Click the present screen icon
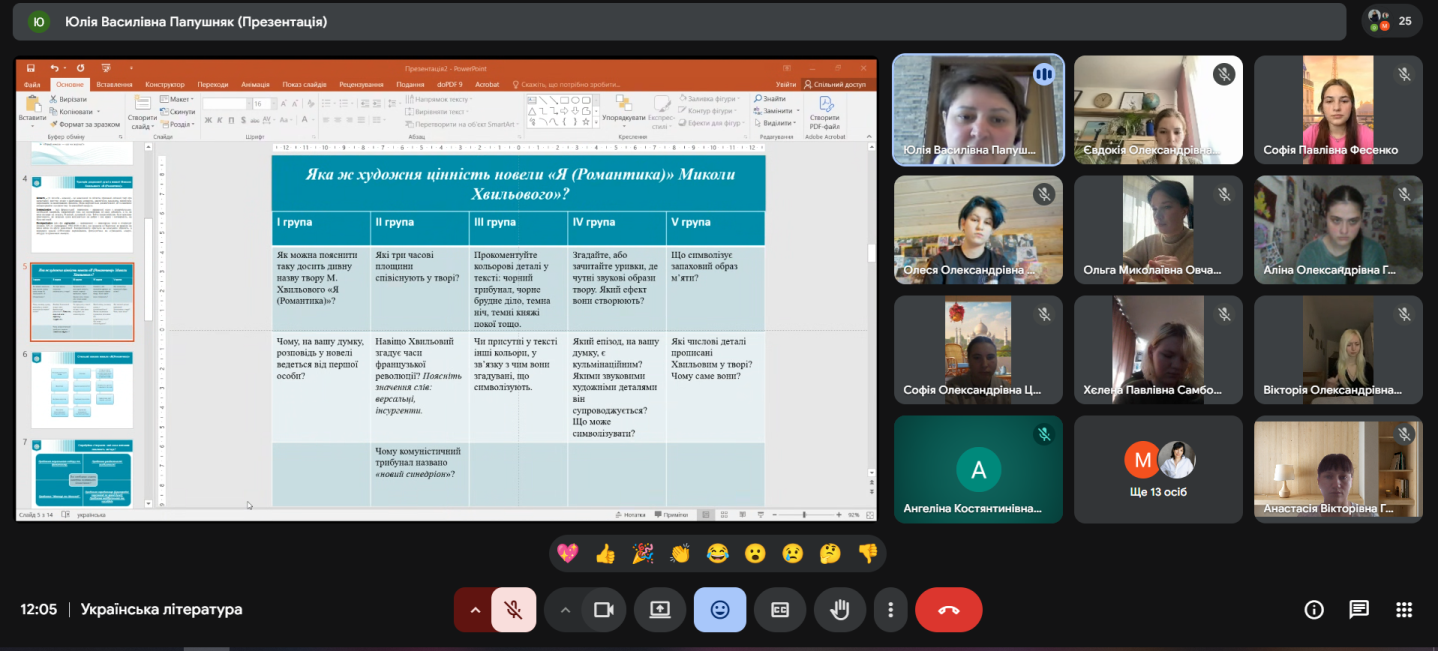Screen dimensions: 1438x651 coord(660,610)
